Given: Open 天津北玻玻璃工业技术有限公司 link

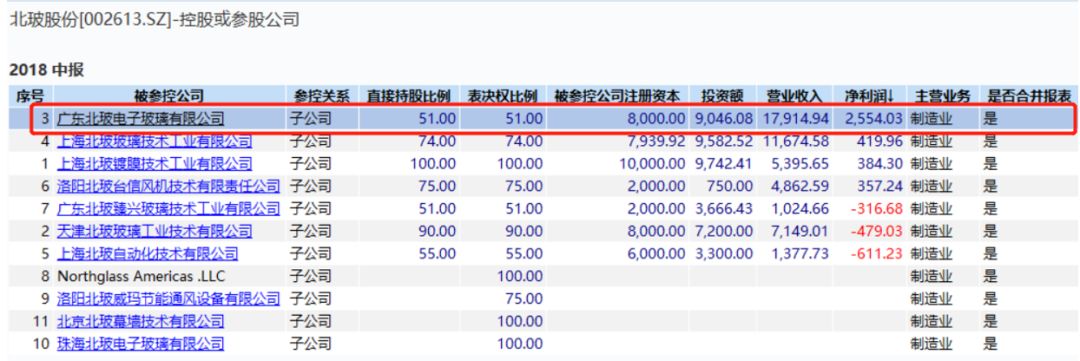Looking at the screenshot, I should [x=154, y=231].
